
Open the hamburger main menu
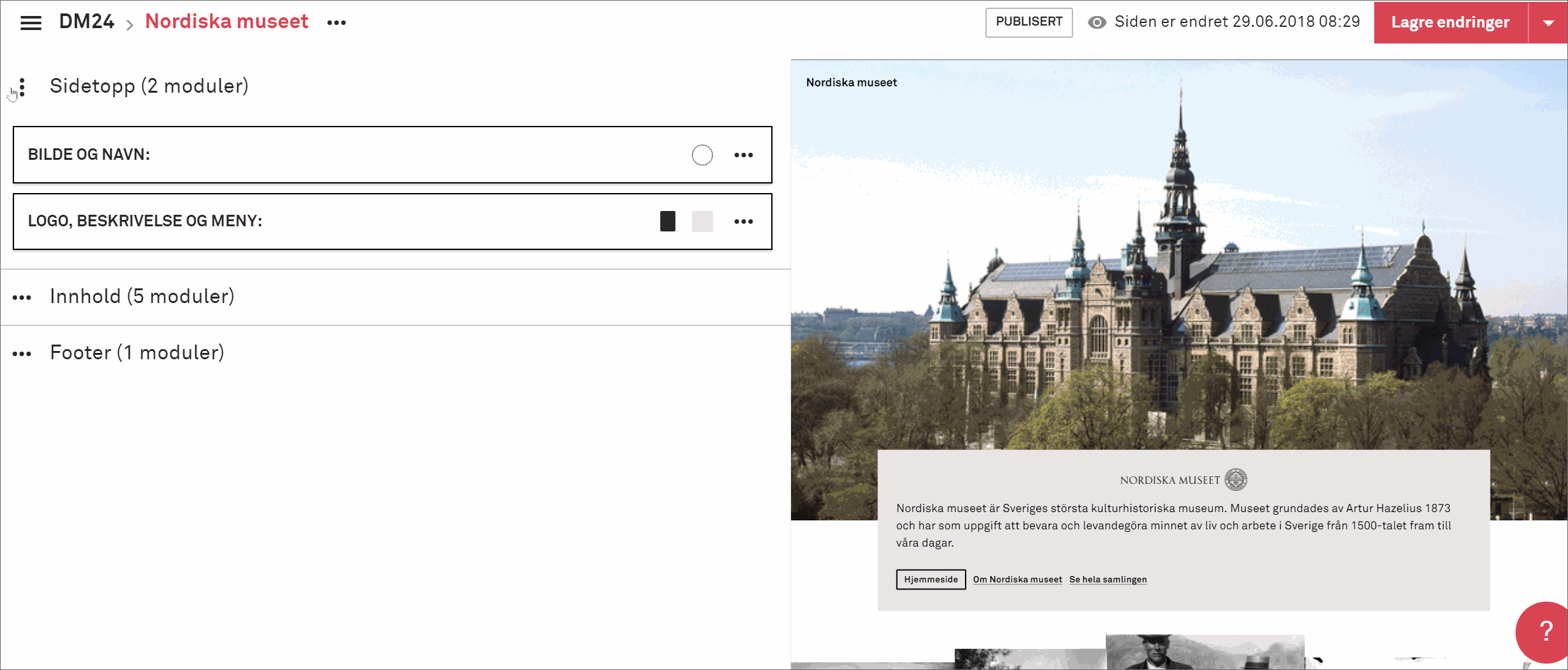click(x=31, y=23)
